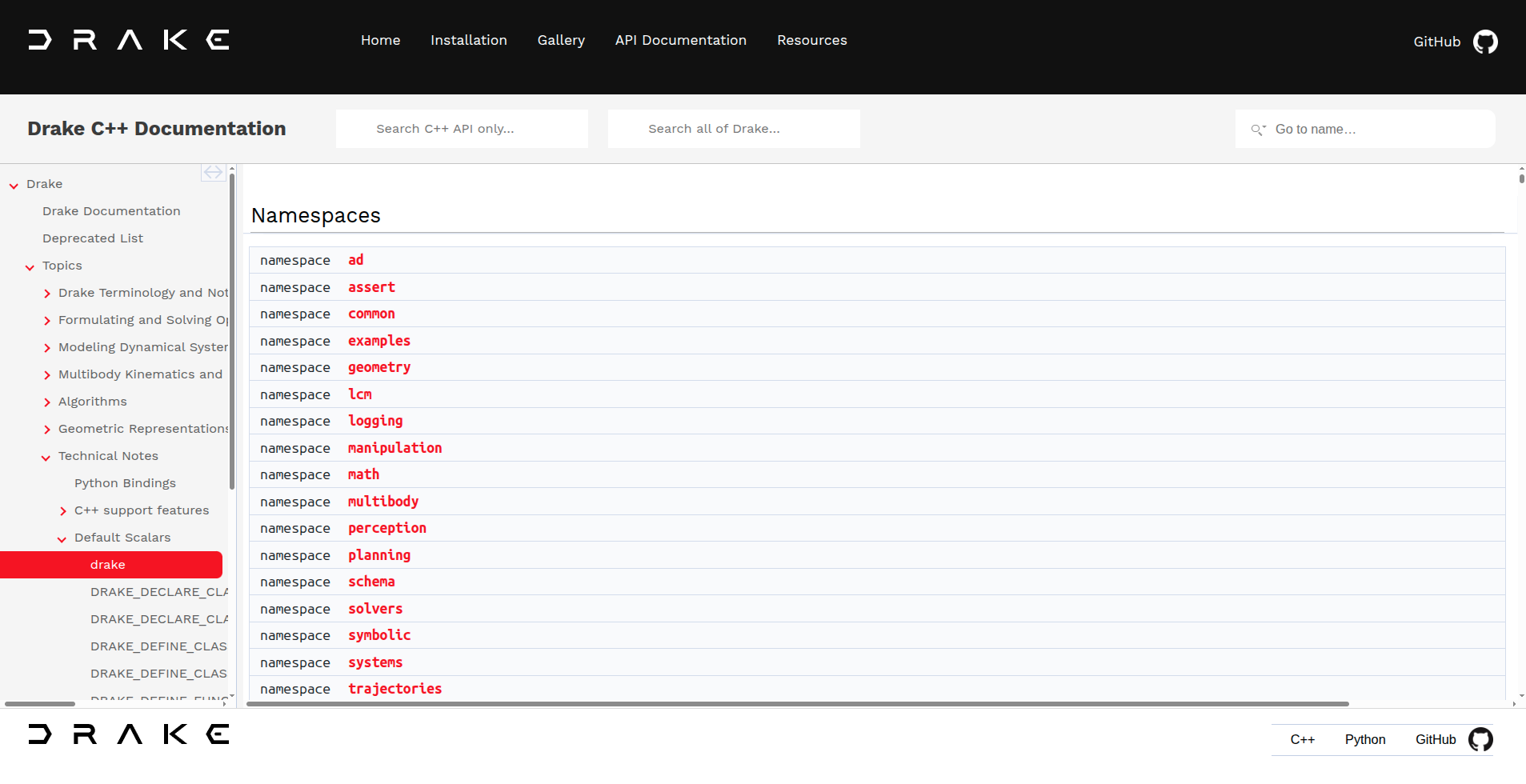Click the magnifier icon in Go to name
Image resolution: width=1526 pixels, height=784 pixels.
coord(1258,130)
